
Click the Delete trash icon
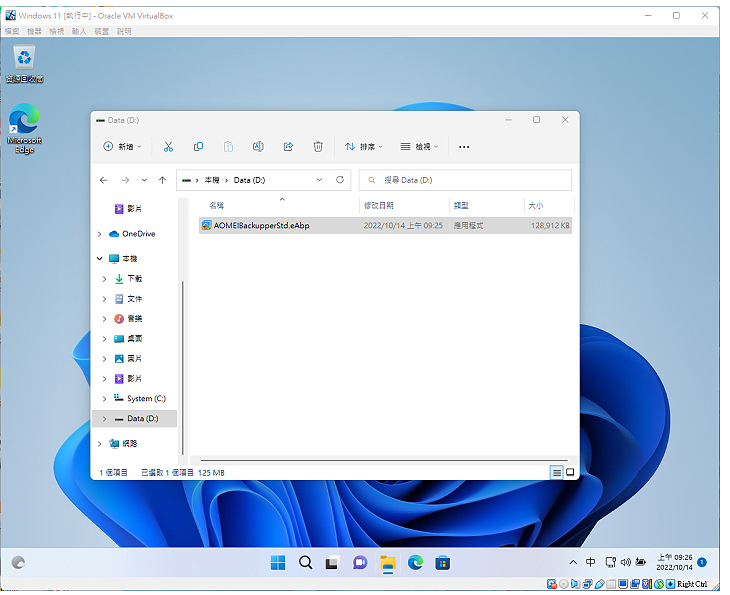318,147
